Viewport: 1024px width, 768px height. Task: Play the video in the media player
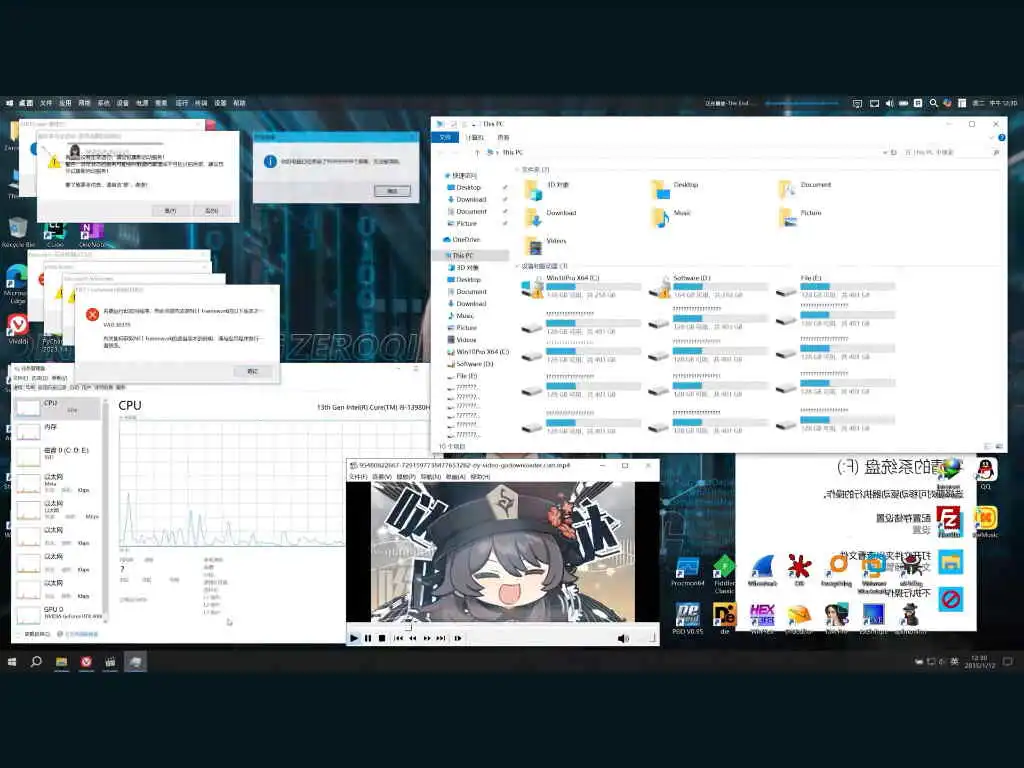pyautogui.click(x=354, y=638)
